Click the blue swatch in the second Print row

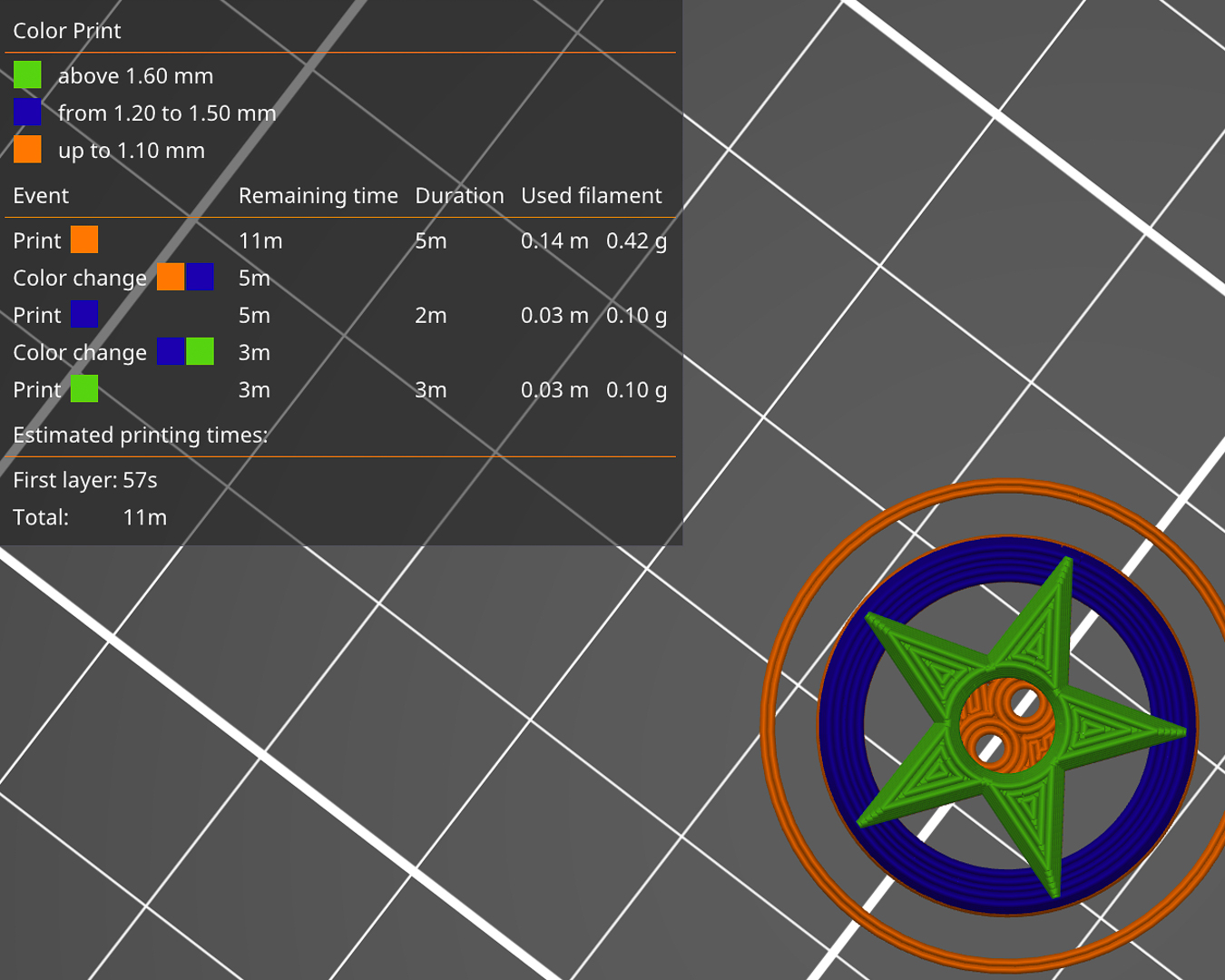pos(84,314)
